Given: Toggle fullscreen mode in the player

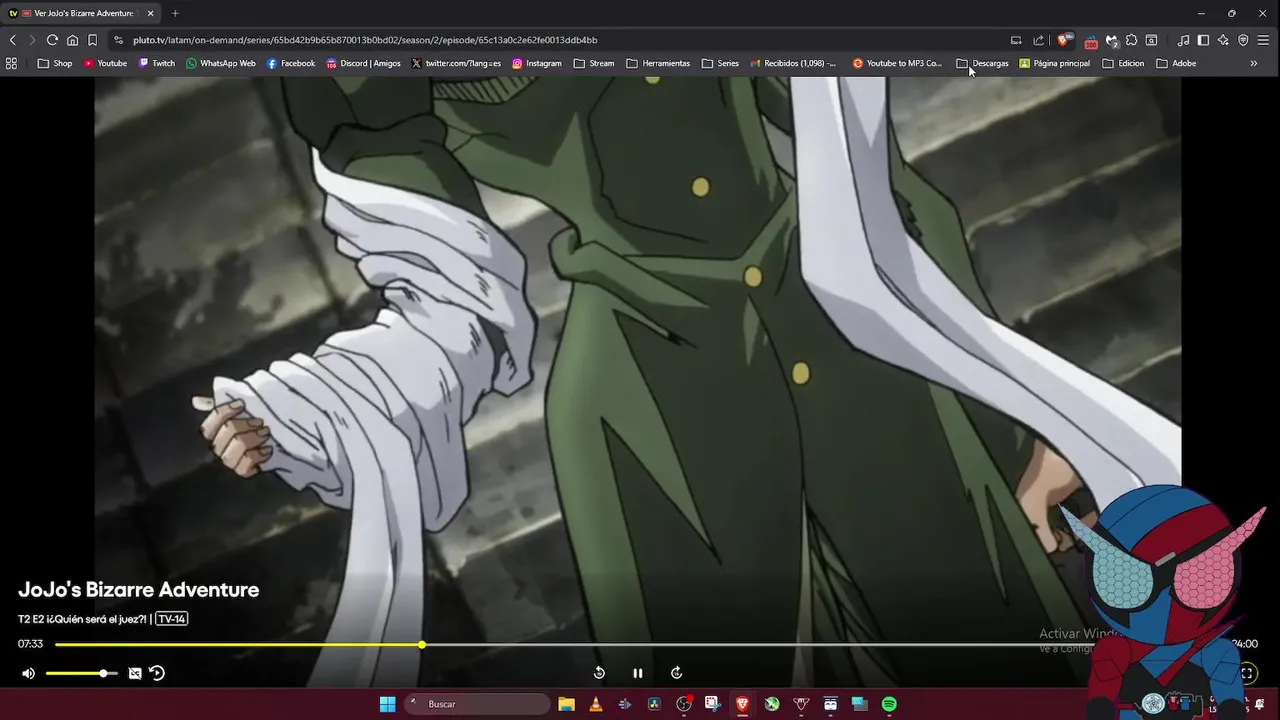Looking at the screenshot, I should pyautogui.click(x=1247, y=673).
